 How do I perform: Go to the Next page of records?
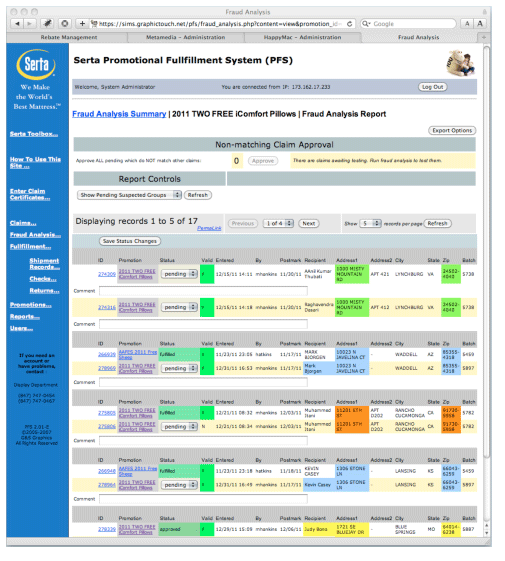[x=309, y=224]
